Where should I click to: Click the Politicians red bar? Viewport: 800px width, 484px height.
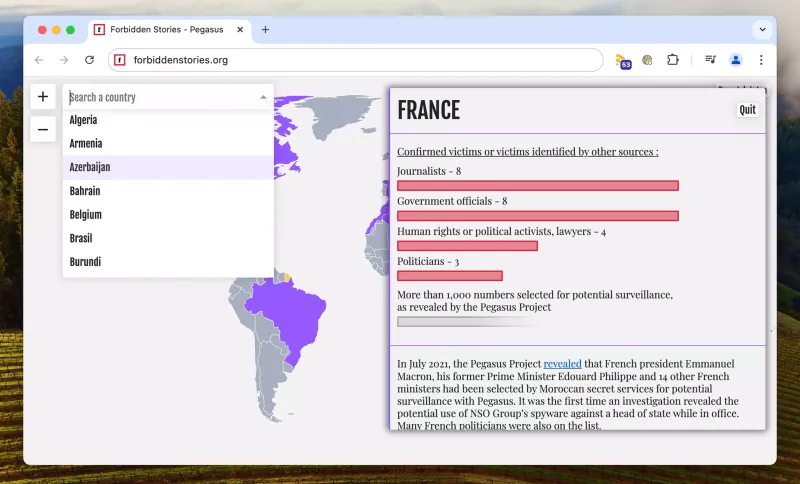coord(449,276)
